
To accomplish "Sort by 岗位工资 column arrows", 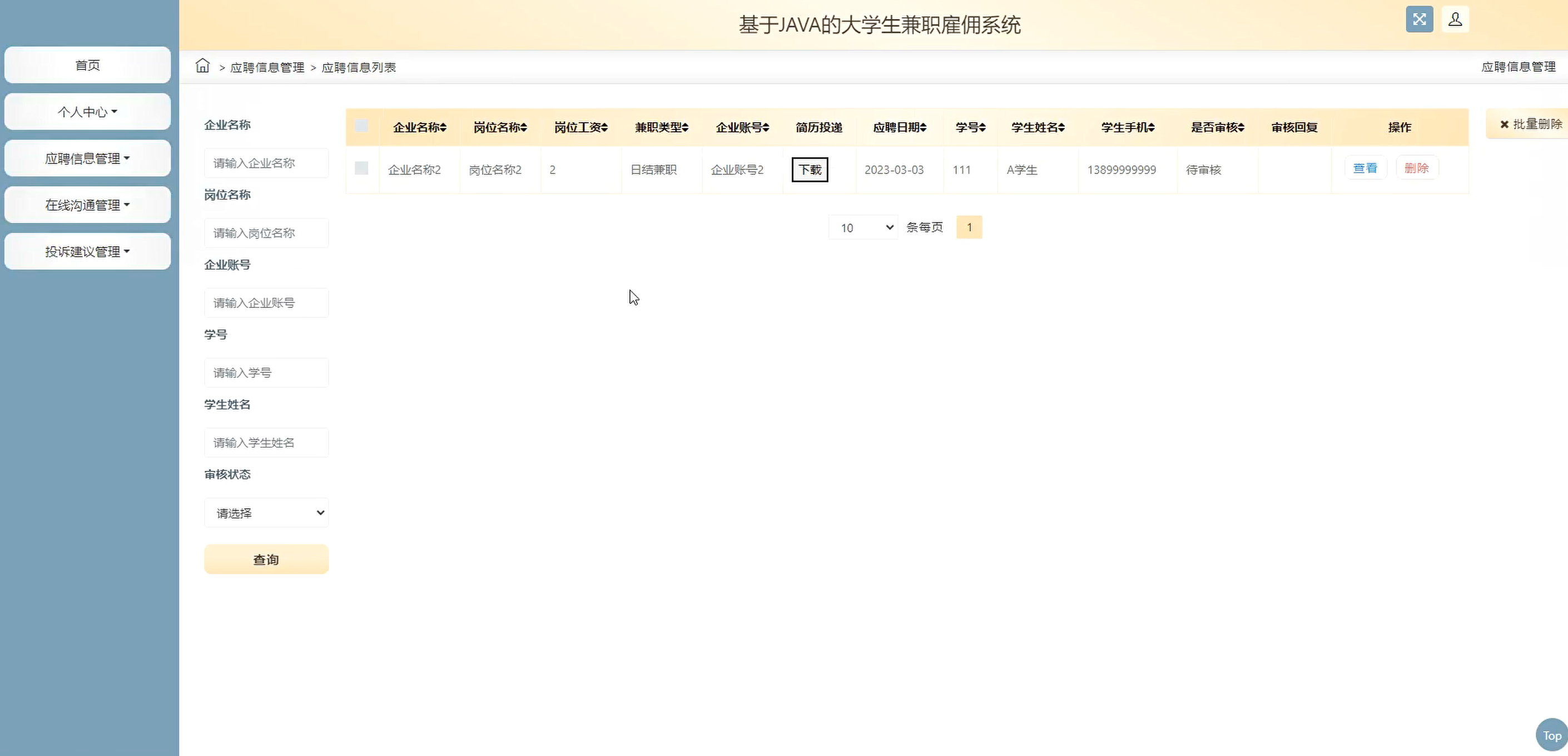I will [x=604, y=127].
